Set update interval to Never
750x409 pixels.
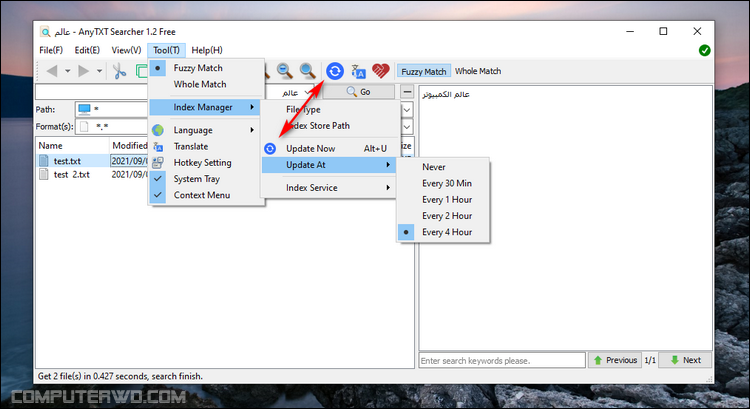pos(443,167)
